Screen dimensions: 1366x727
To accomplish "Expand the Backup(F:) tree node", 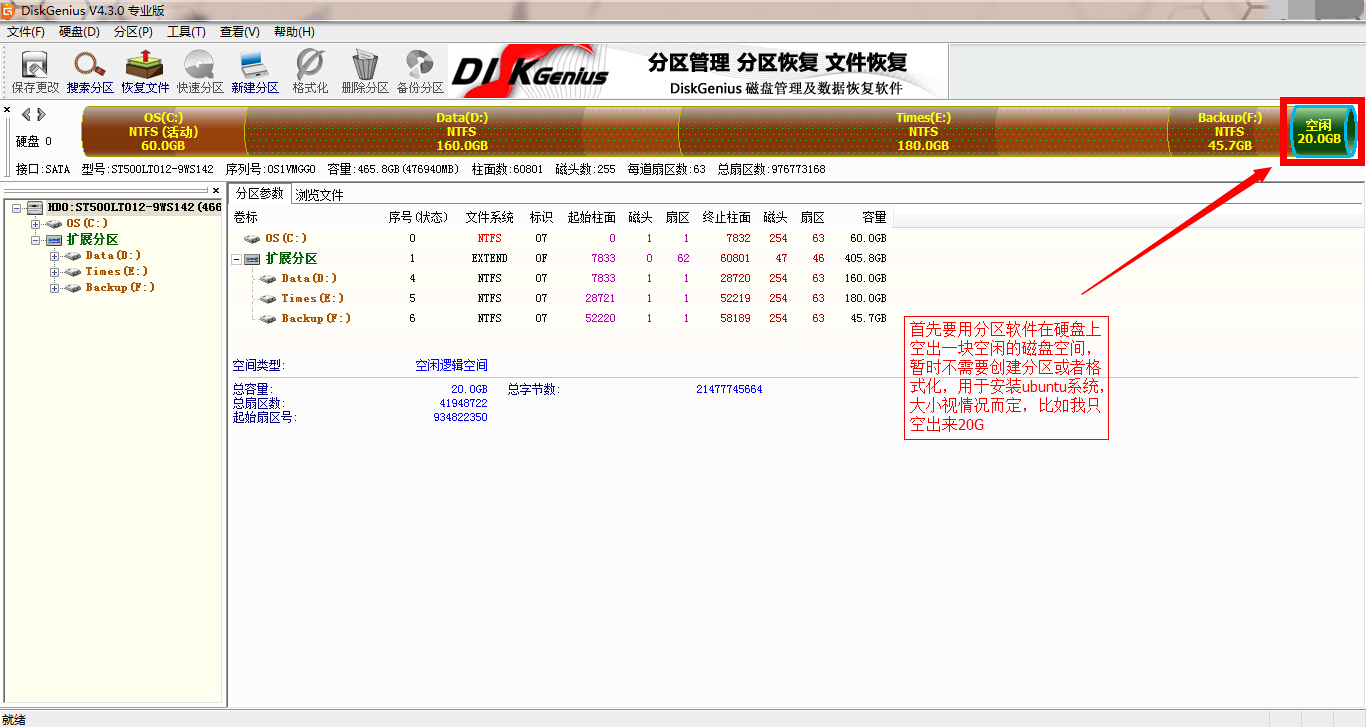I will point(54,288).
